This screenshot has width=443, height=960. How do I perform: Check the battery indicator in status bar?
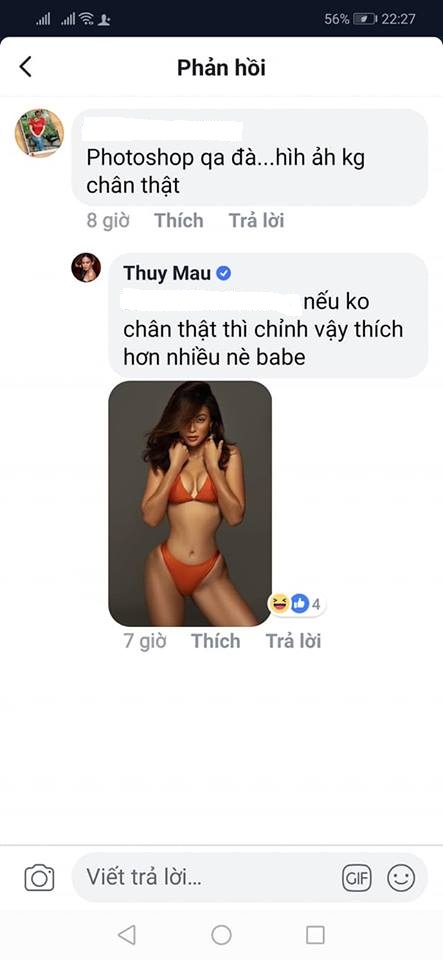(365, 20)
